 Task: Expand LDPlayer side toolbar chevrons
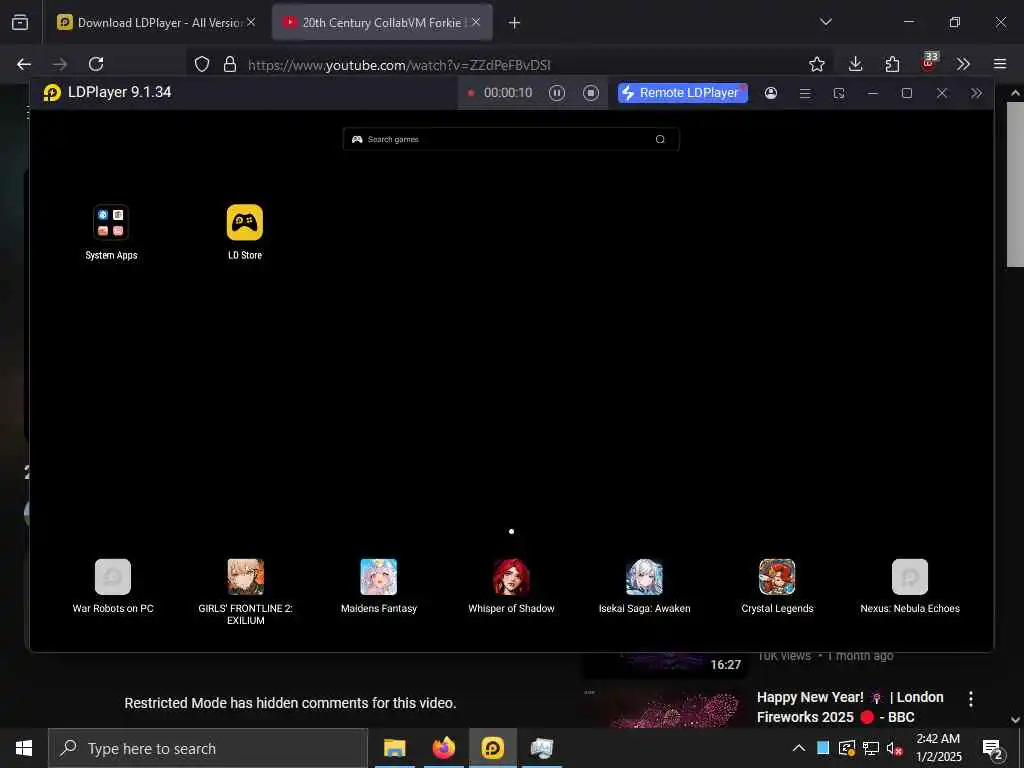tap(976, 93)
